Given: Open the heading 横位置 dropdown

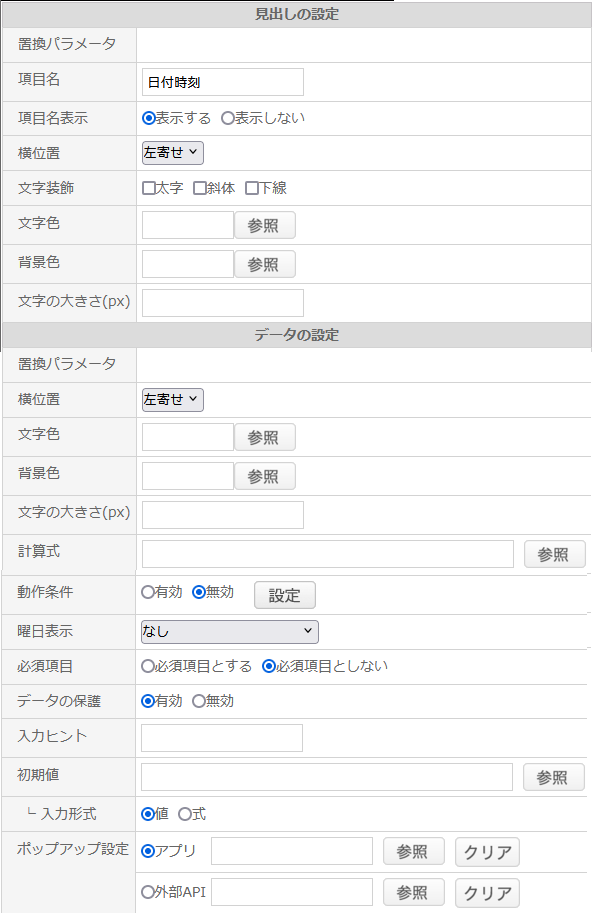Looking at the screenshot, I should pos(173,153).
